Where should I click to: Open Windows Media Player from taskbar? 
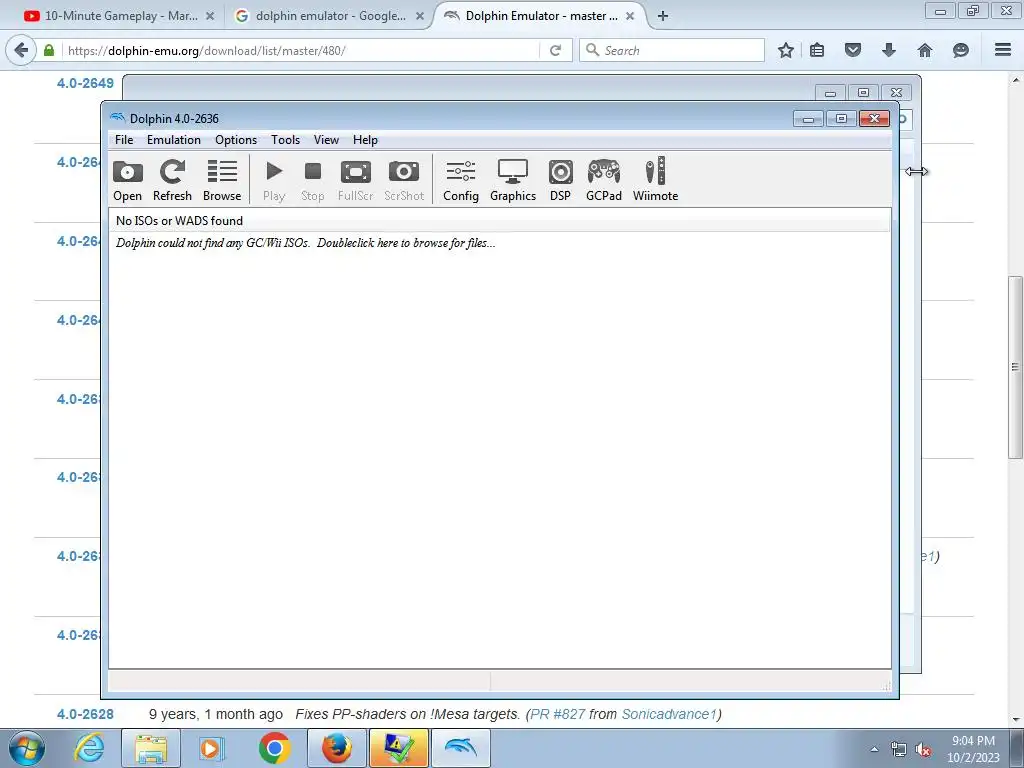coord(212,748)
